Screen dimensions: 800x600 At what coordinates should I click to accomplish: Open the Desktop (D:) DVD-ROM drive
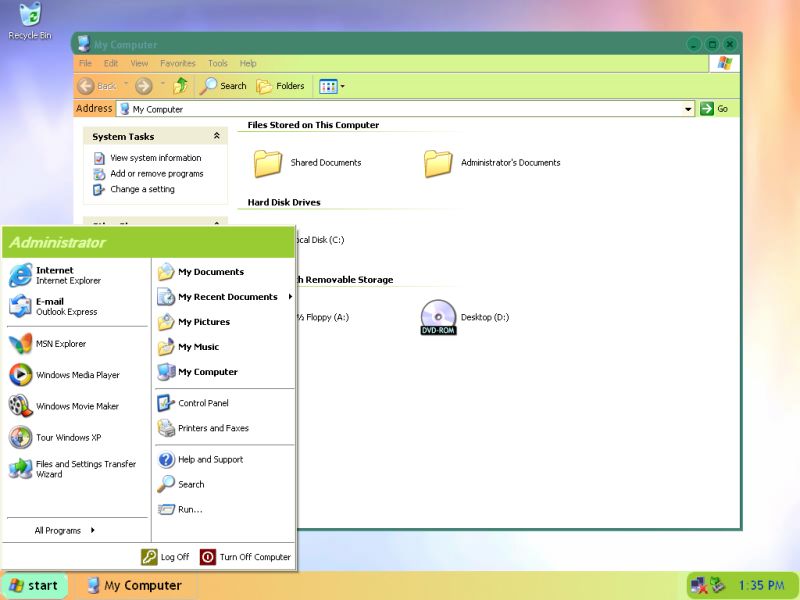coord(437,316)
